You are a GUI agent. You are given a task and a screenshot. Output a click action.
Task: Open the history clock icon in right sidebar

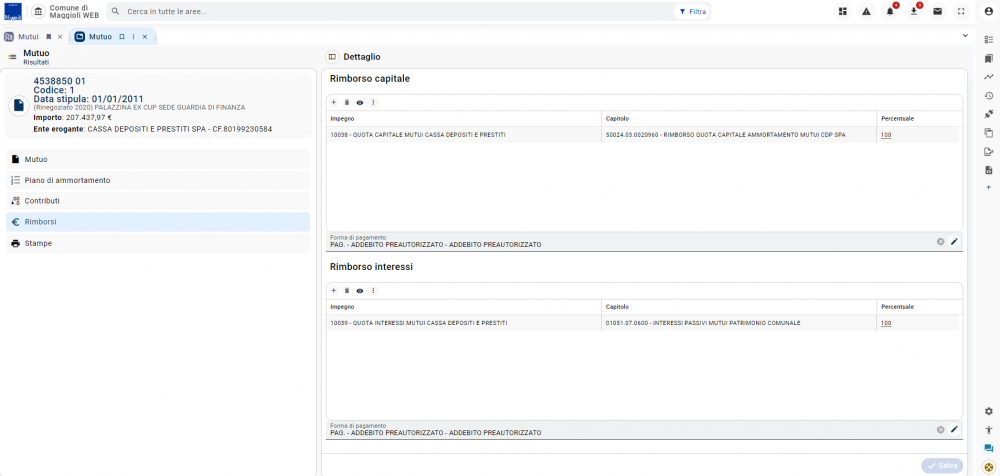tap(989, 96)
